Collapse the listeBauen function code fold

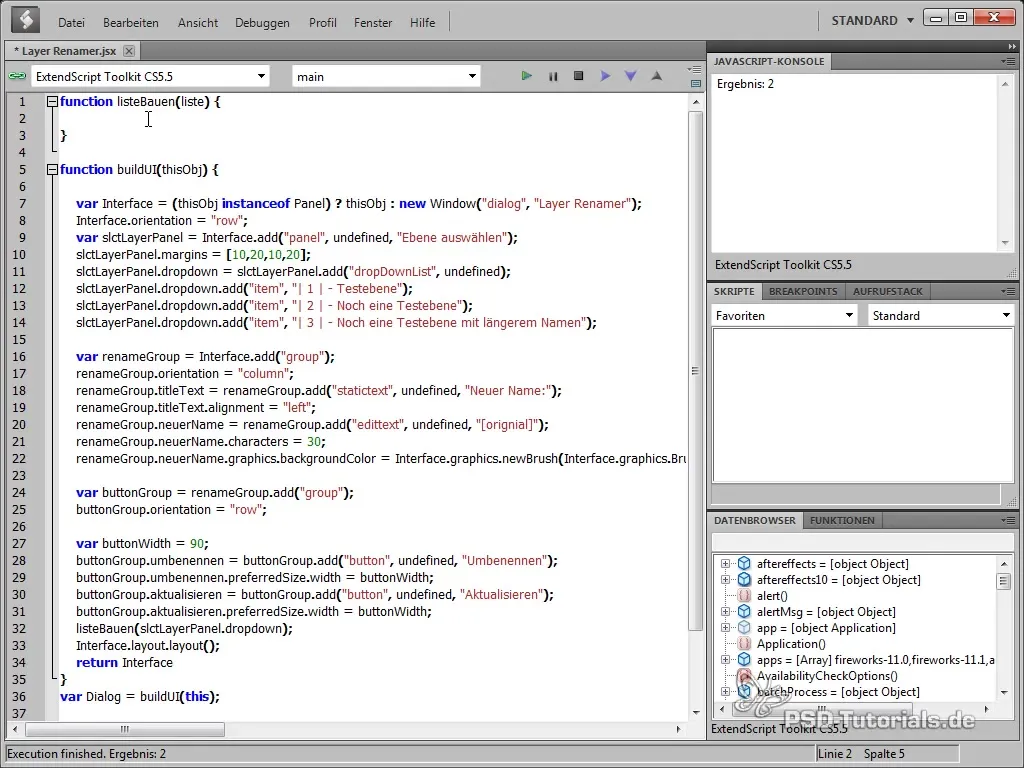point(52,102)
